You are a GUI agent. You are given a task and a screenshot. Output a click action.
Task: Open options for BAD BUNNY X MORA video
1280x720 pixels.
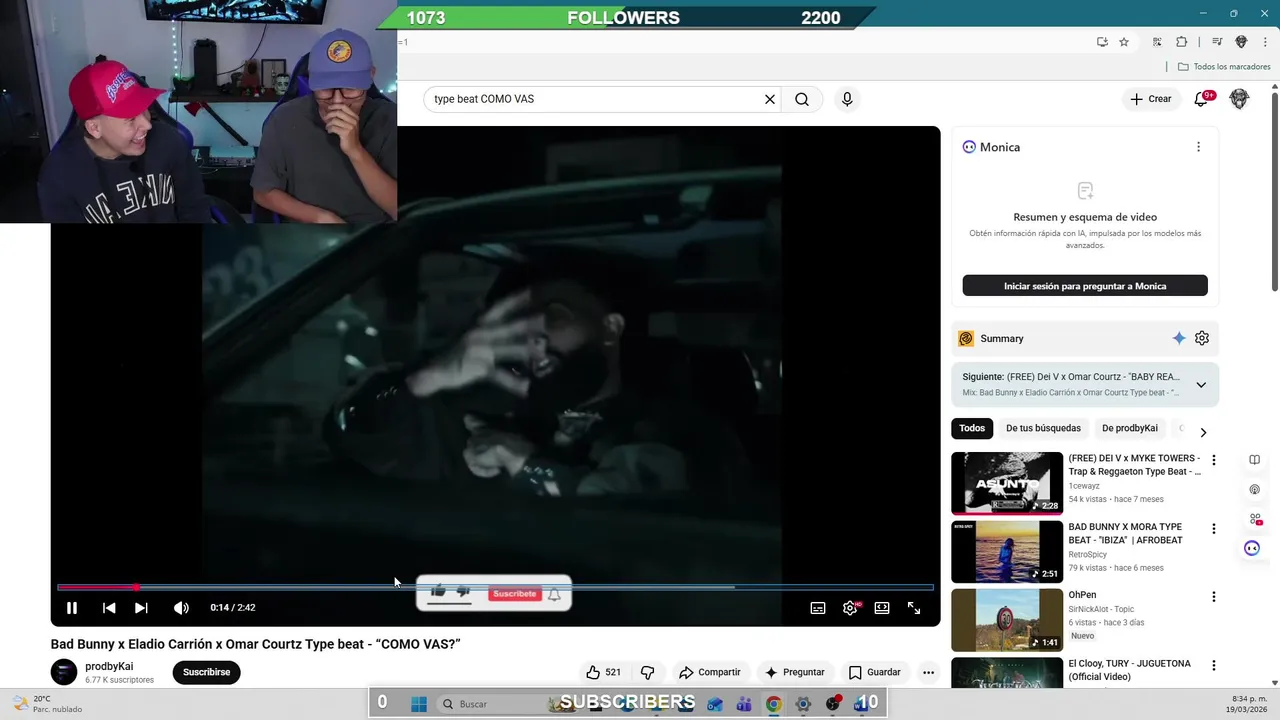tap(1214, 528)
